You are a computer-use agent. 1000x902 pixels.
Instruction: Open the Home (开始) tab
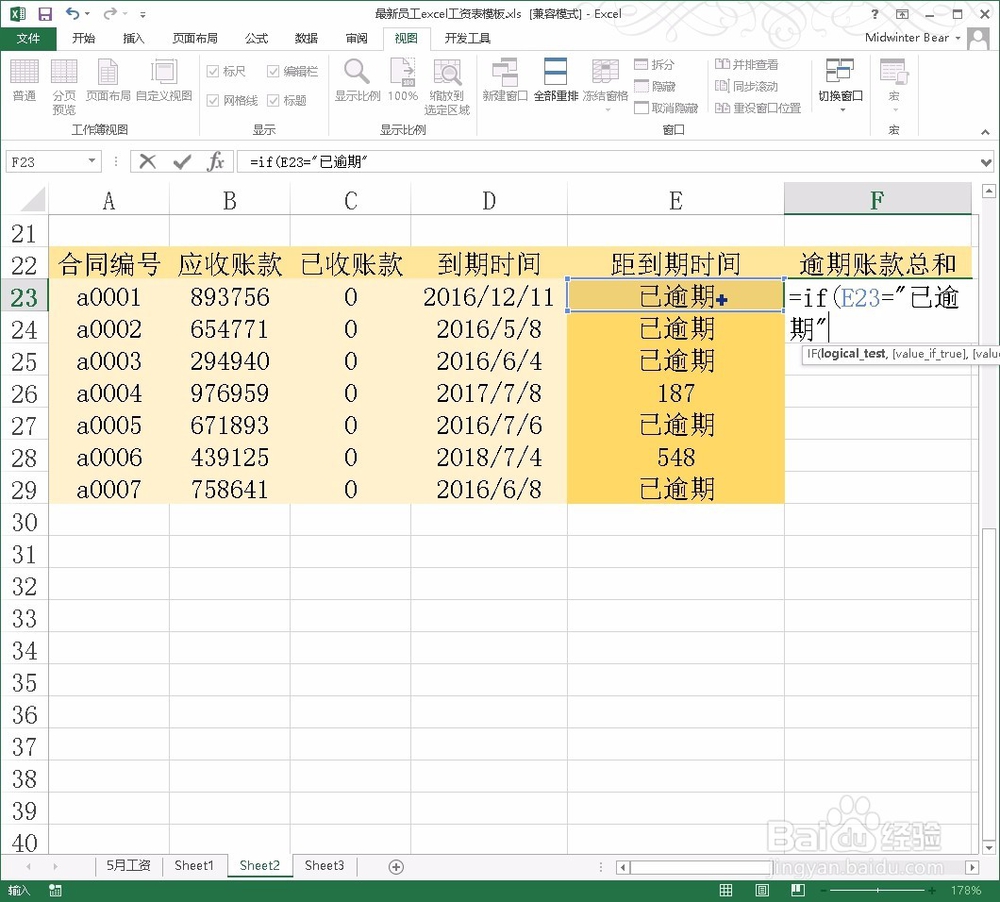[84, 38]
